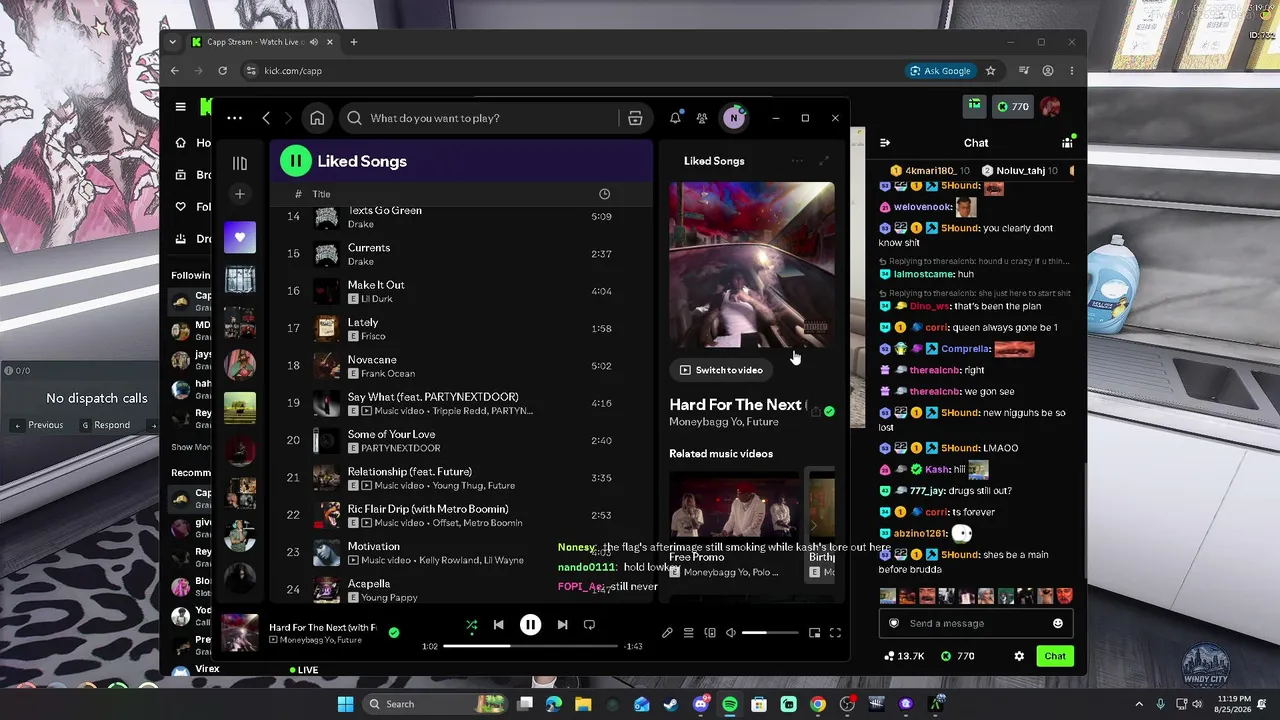This screenshot has height=720, width=1280.
Task: Open more options in Now Playing panel
Action: click(x=797, y=161)
